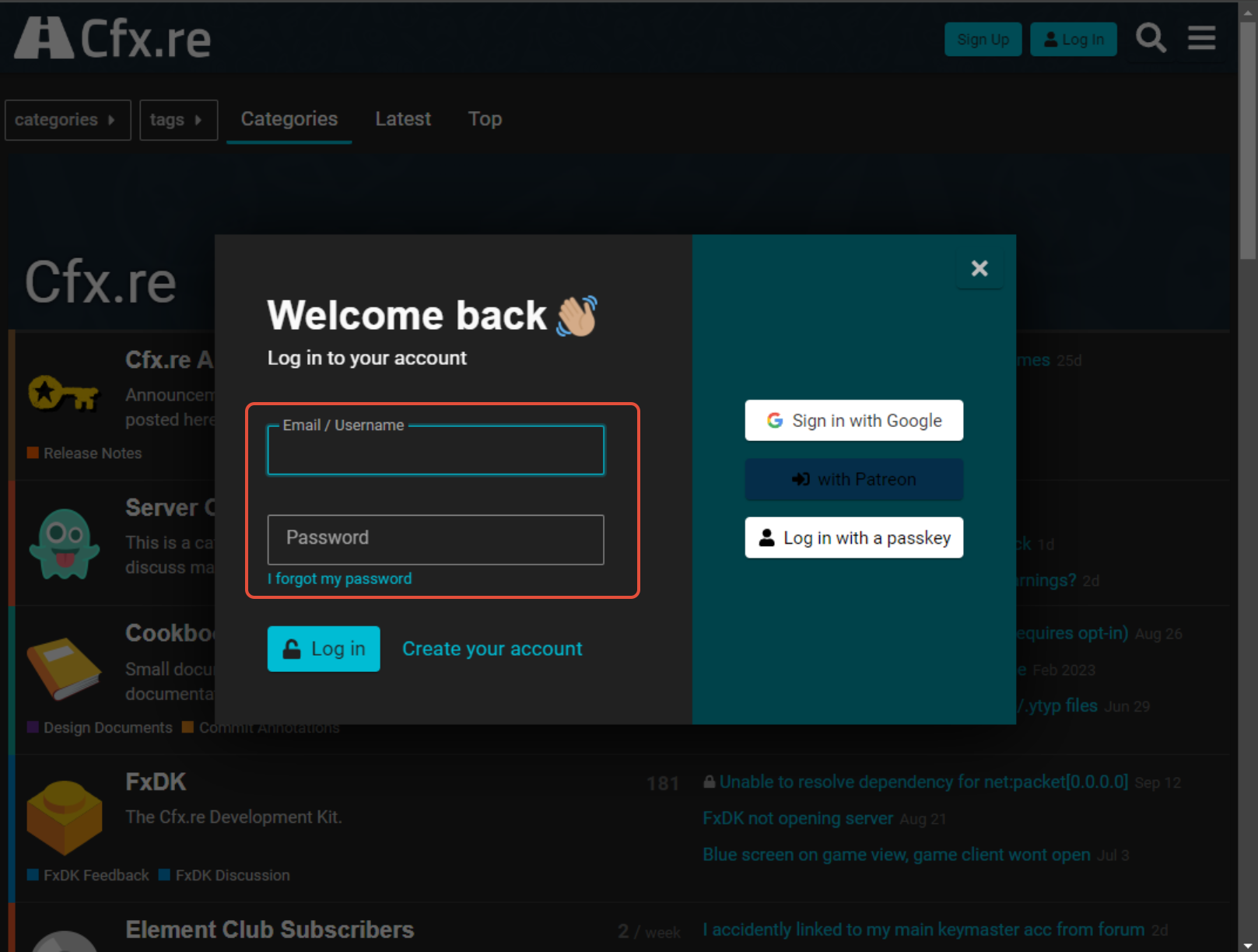The width and height of the screenshot is (1258, 952).
Task: Open the Release Notes subcategory
Action: coord(85,453)
